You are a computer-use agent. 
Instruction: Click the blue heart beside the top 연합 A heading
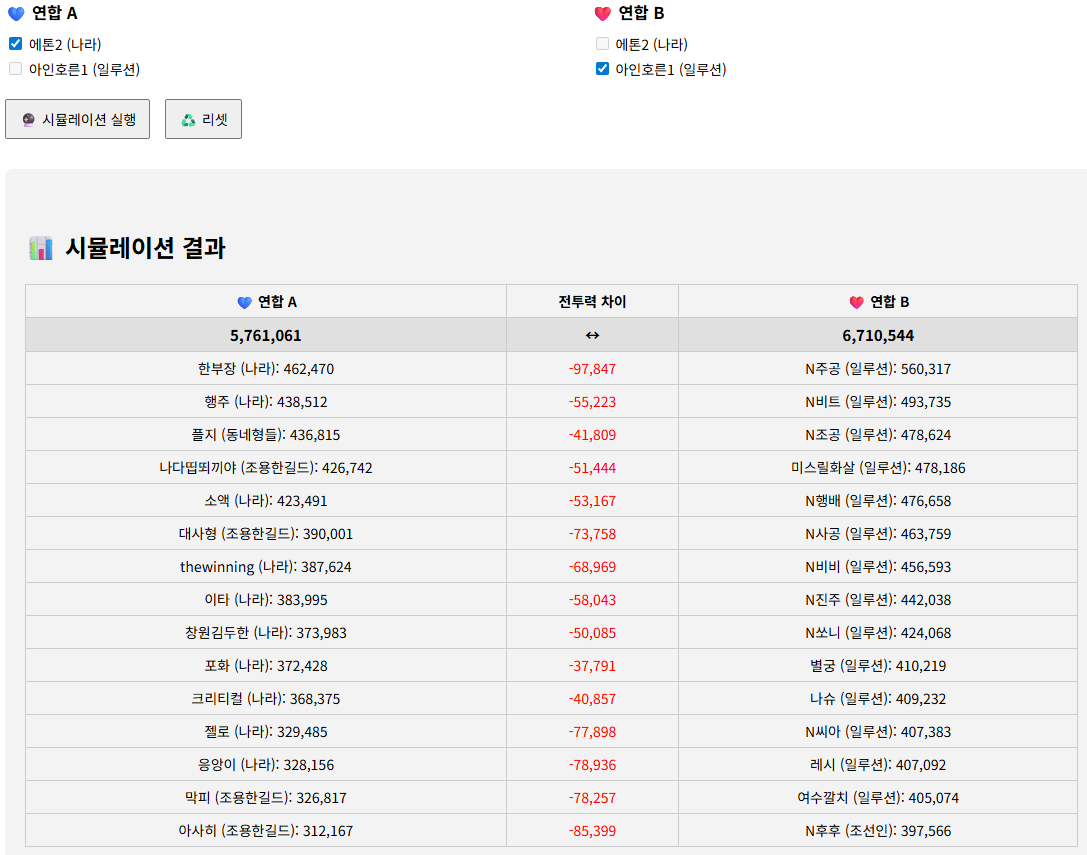(15, 14)
